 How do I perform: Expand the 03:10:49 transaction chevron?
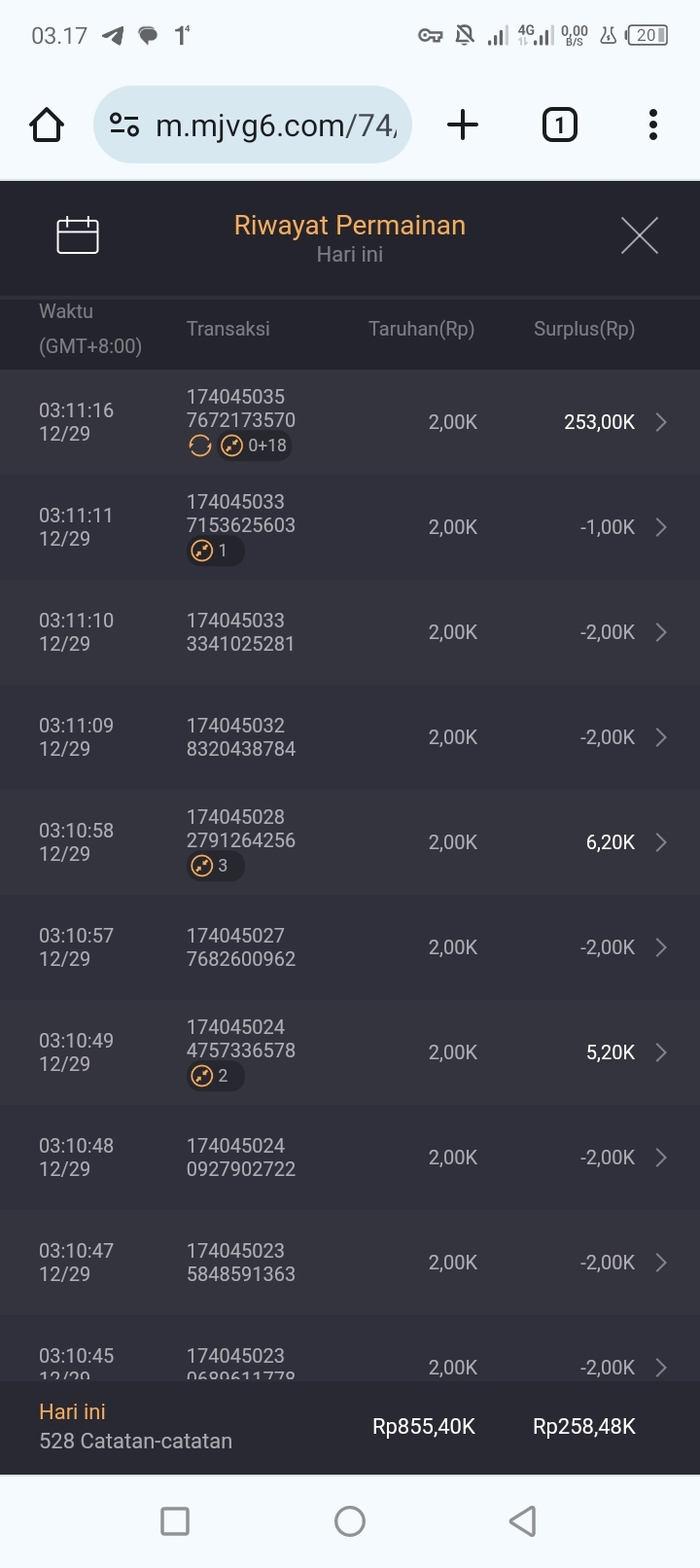tap(661, 1052)
